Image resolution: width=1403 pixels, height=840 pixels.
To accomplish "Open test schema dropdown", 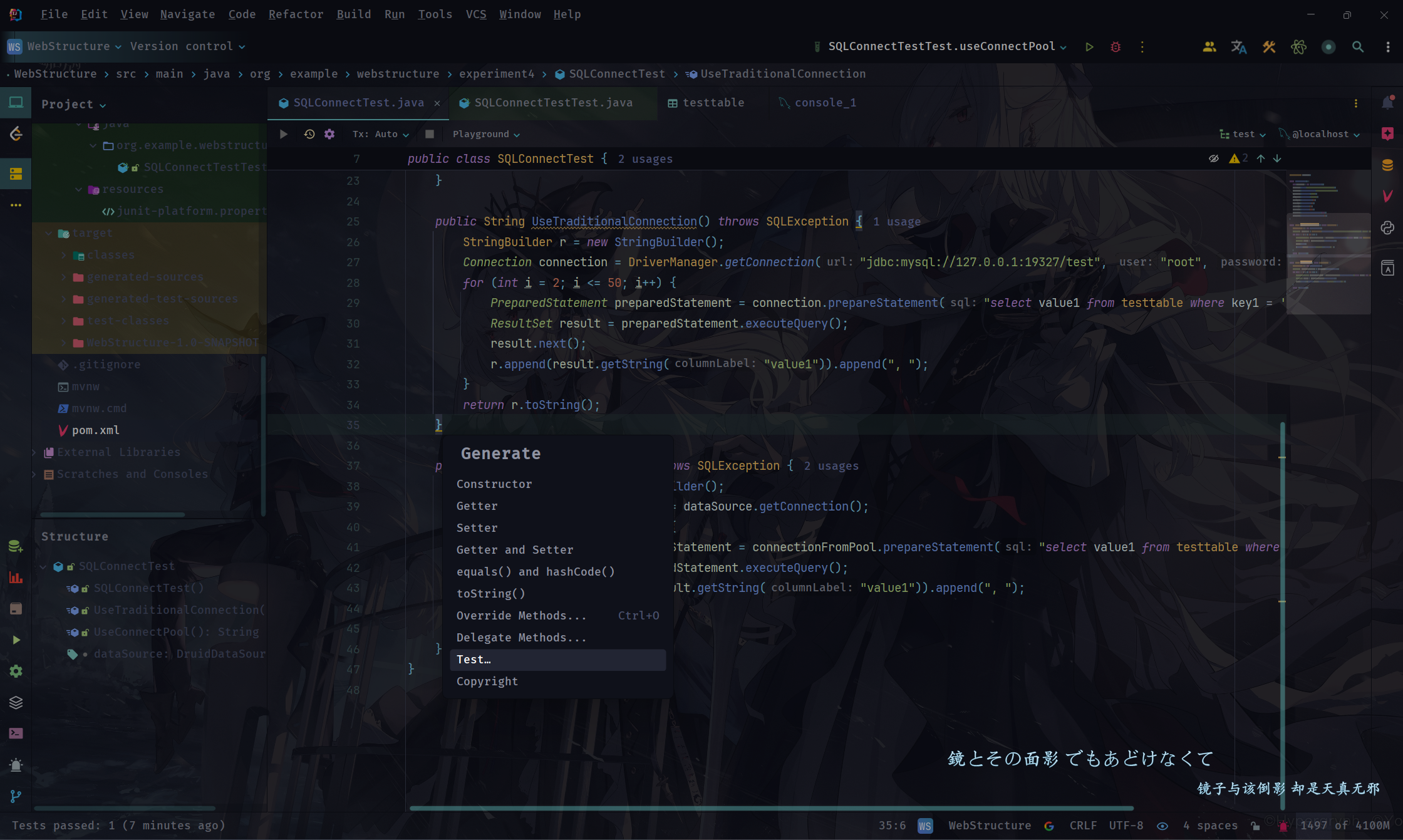I will (1243, 134).
